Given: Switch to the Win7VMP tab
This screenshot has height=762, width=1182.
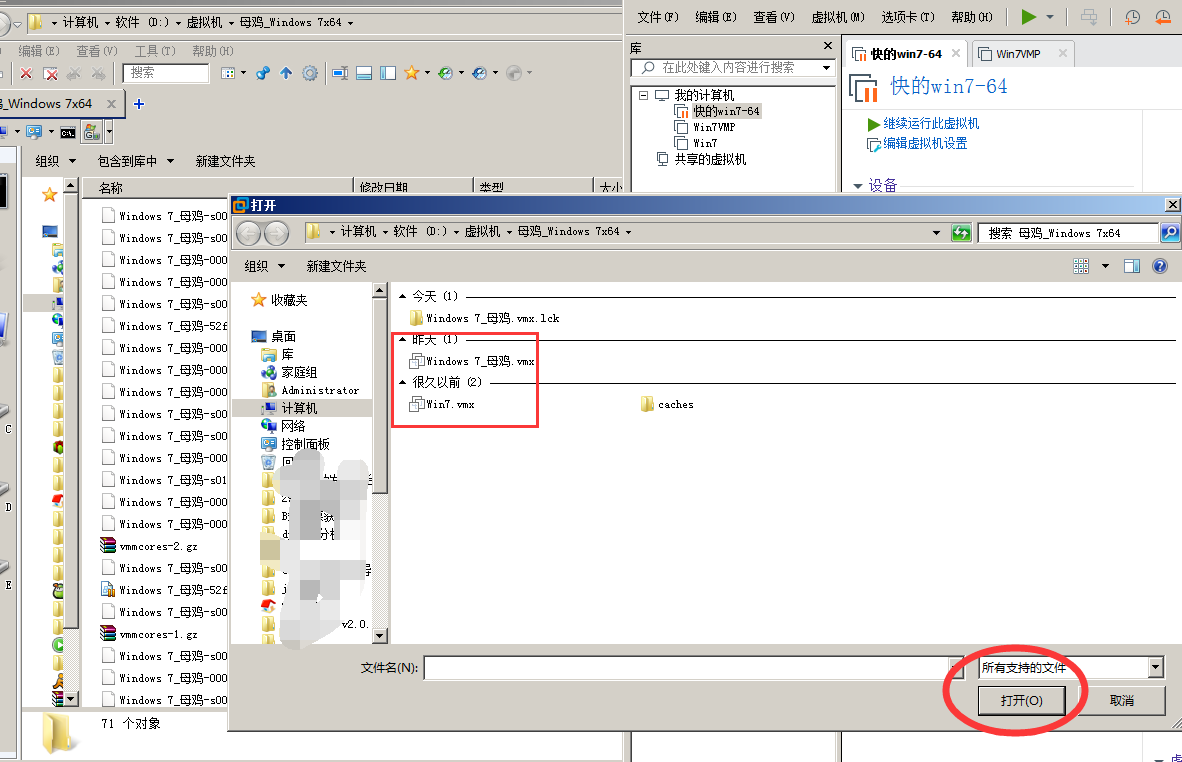Looking at the screenshot, I should click(x=1019, y=54).
